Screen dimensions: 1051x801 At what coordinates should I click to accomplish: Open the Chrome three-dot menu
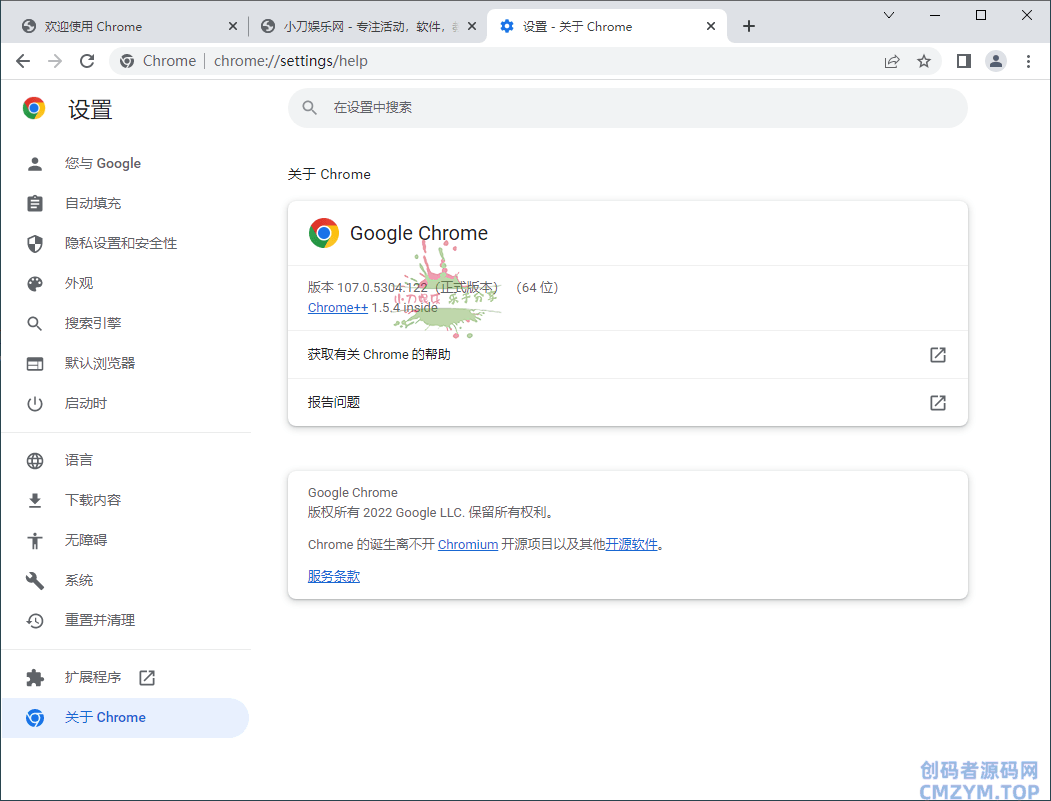1028,61
